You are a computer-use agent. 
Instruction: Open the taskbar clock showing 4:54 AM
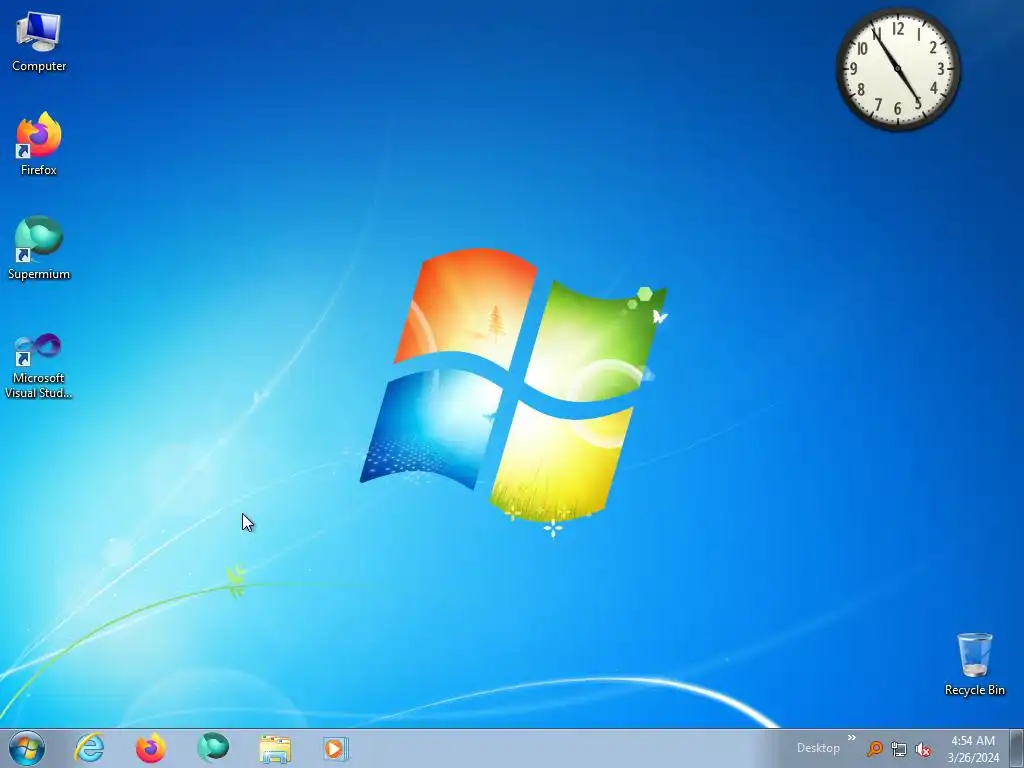(973, 749)
